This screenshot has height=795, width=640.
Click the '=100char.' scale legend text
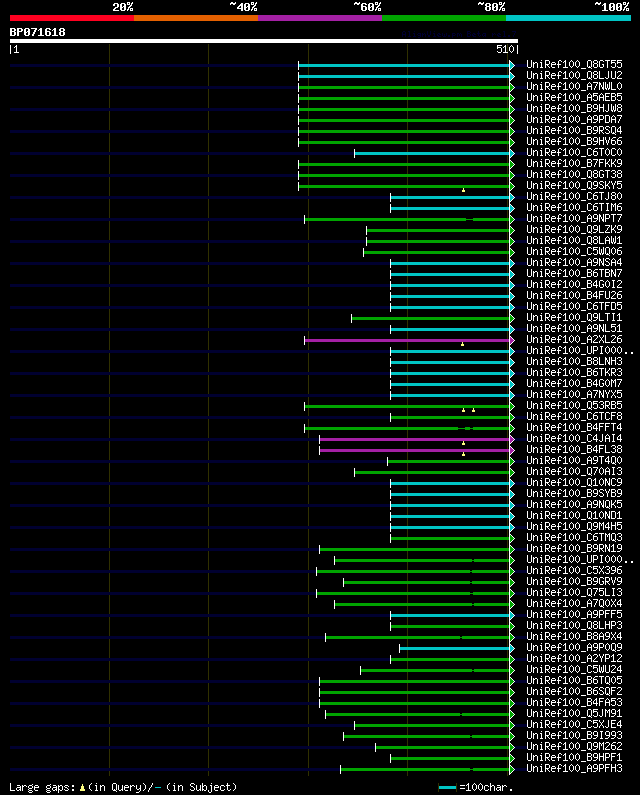click(486, 787)
